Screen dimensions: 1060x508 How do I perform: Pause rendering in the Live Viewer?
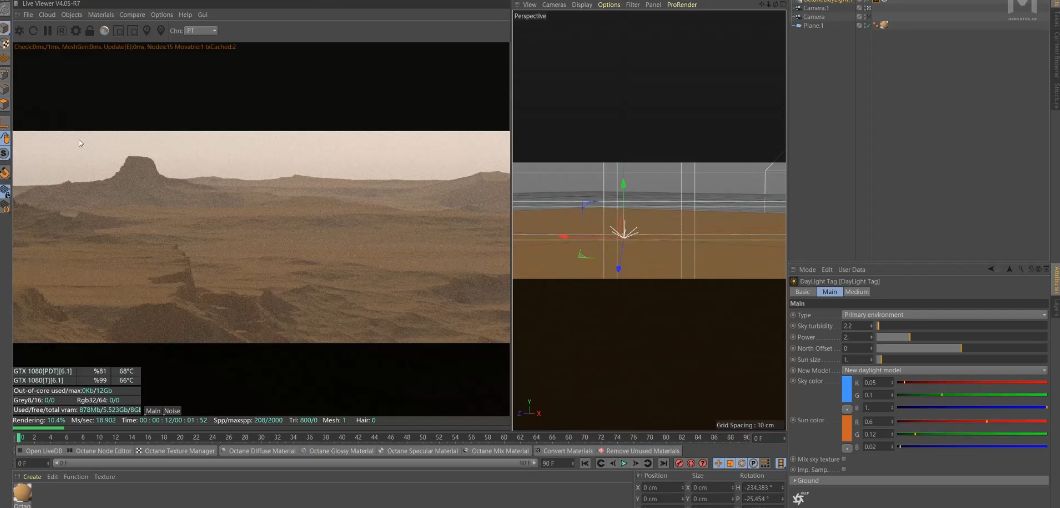48,31
